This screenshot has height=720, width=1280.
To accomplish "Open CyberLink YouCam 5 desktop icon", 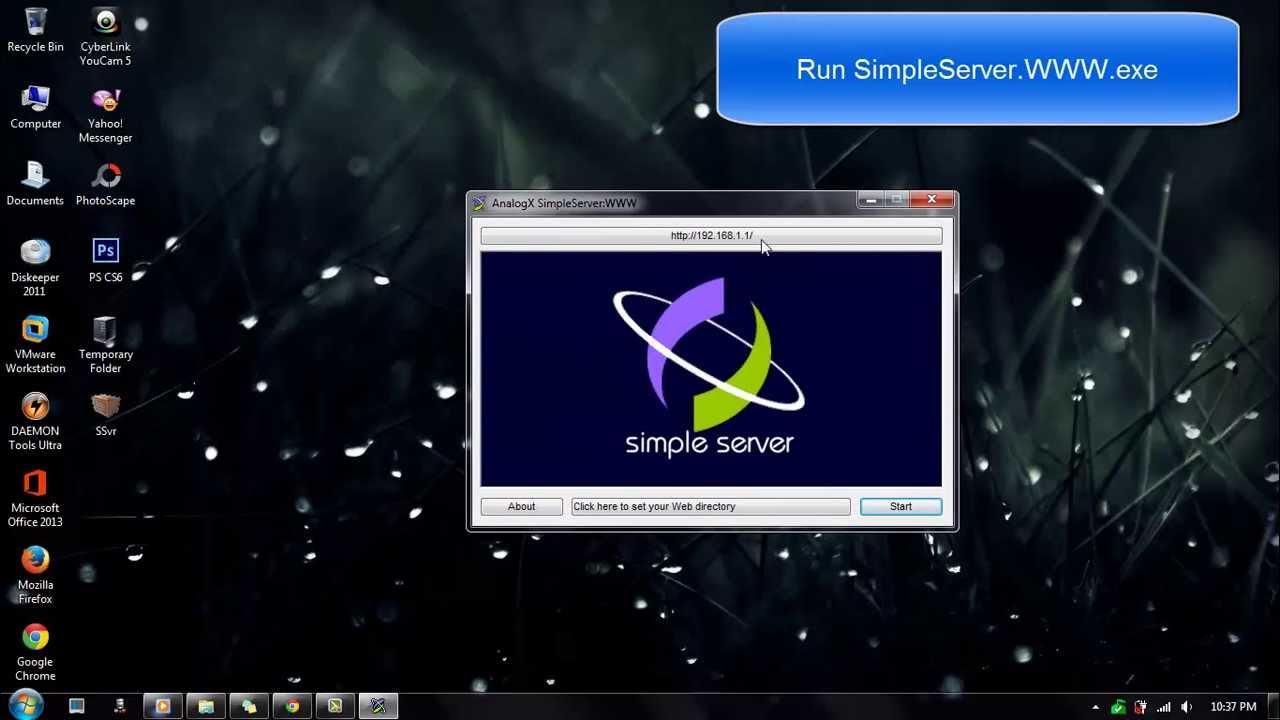I will [105, 37].
